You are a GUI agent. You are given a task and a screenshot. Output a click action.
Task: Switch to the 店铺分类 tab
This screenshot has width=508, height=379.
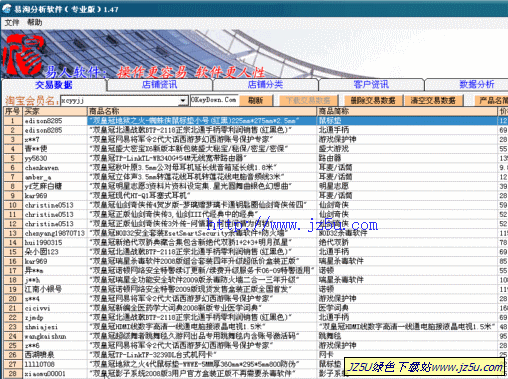pyautogui.click(x=265, y=85)
